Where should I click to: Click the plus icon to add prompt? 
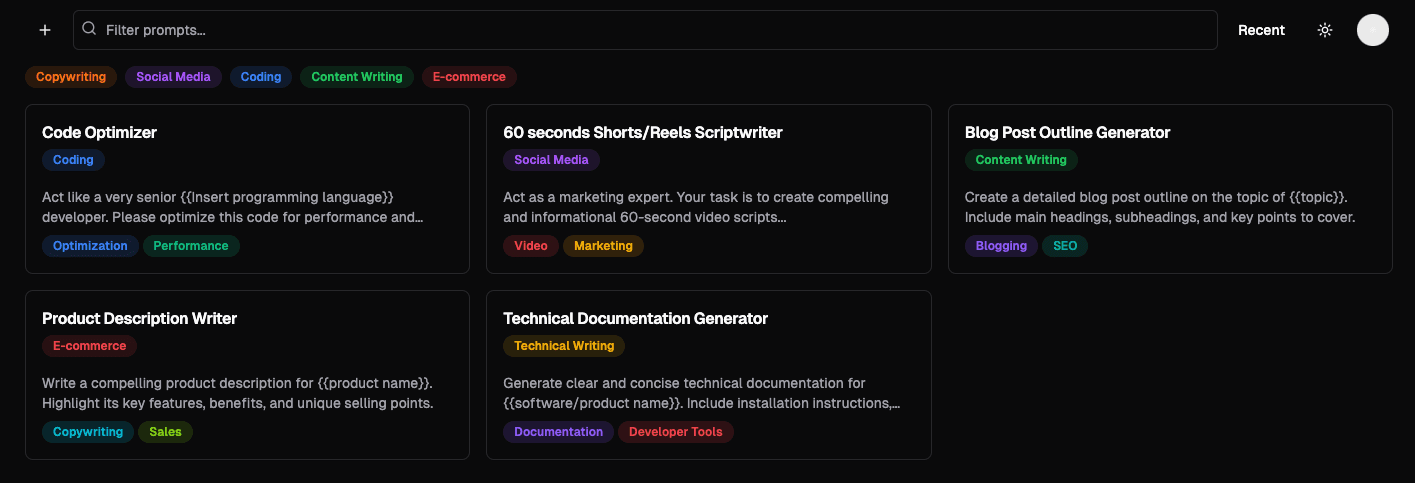(x=45, y=30)
